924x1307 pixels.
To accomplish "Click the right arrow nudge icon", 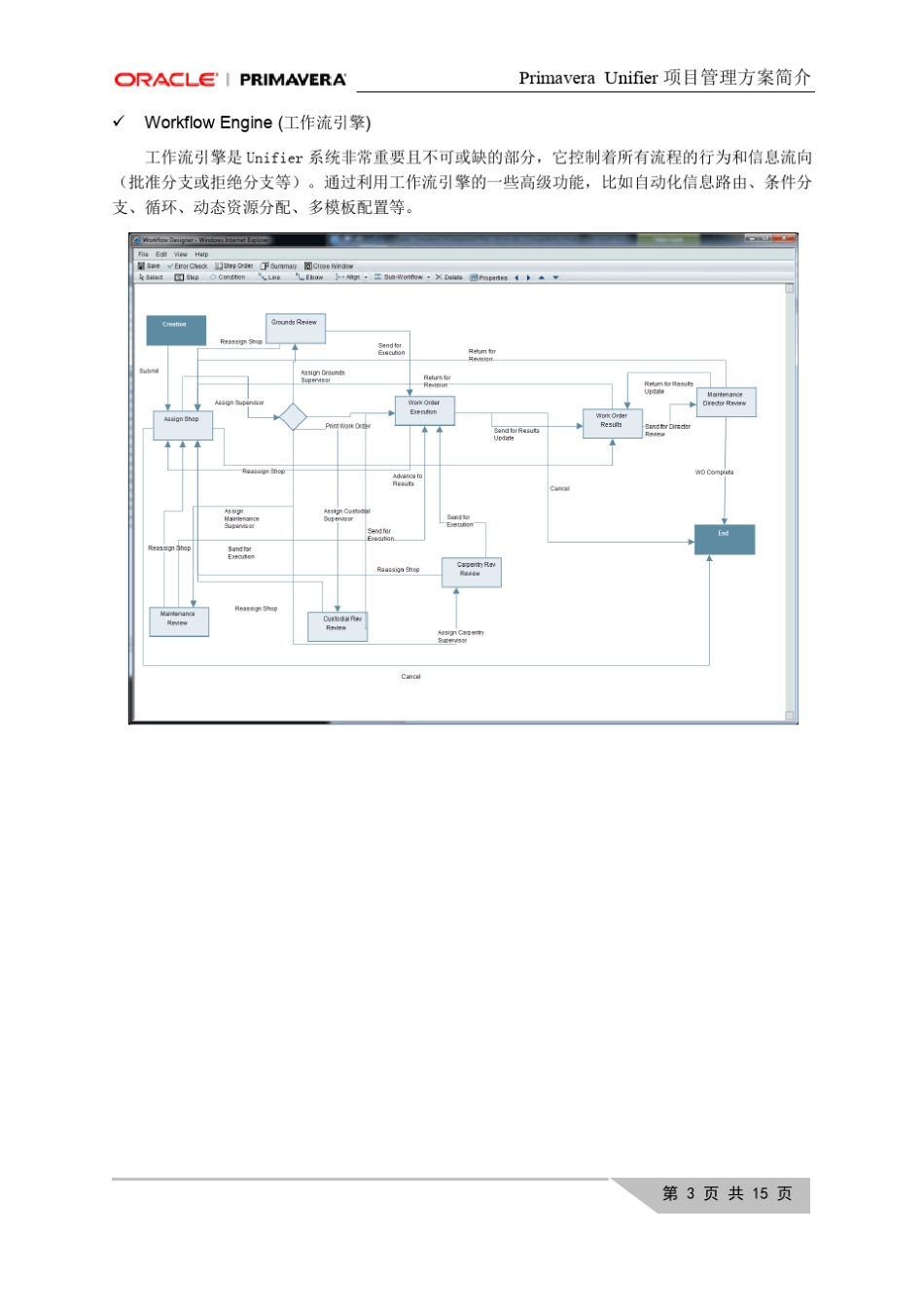I will (x=528, y=277).
